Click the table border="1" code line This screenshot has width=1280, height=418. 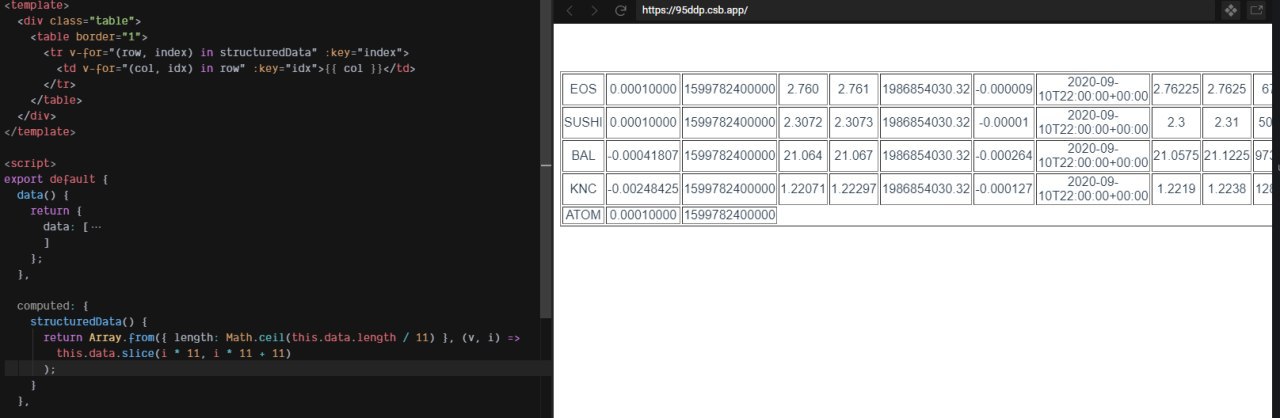(89, 37)
